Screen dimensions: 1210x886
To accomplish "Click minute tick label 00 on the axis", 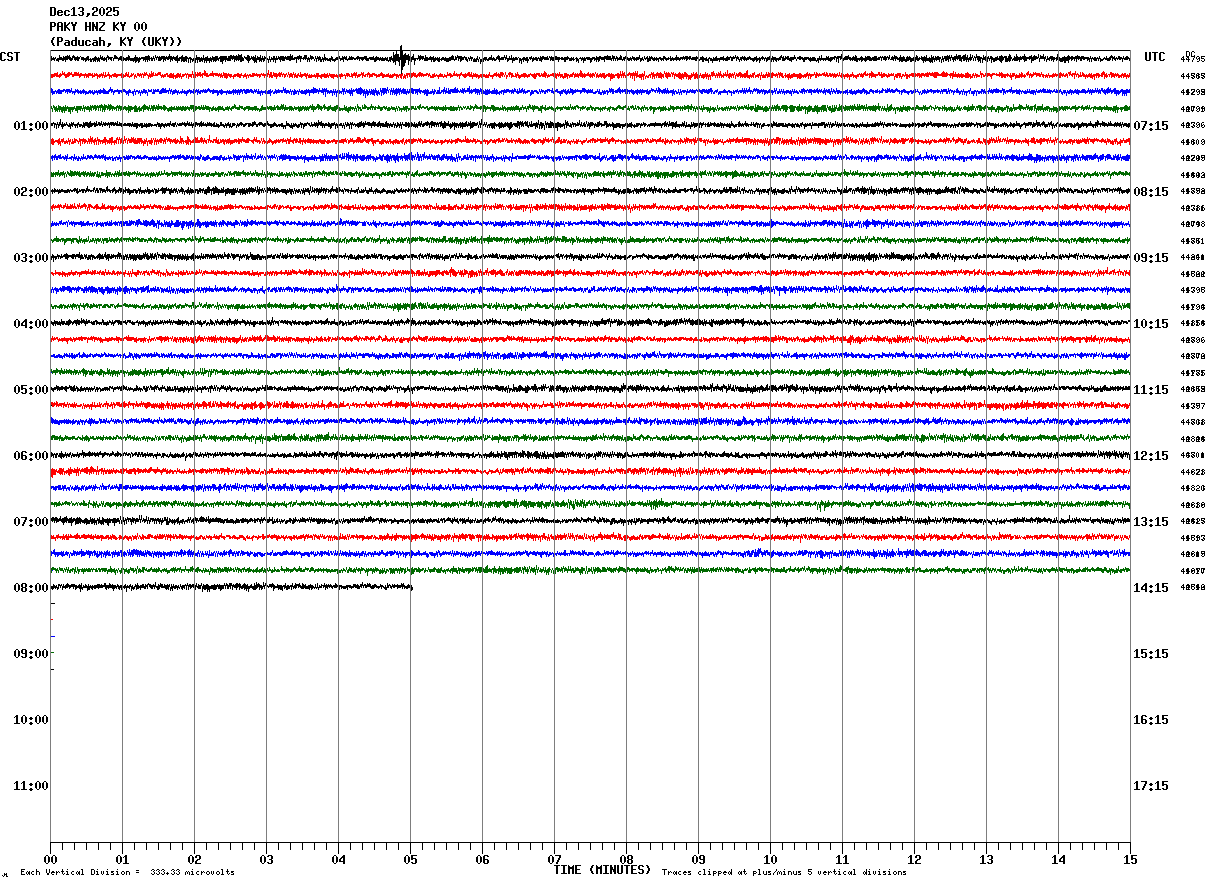I will tap(50, 860).
